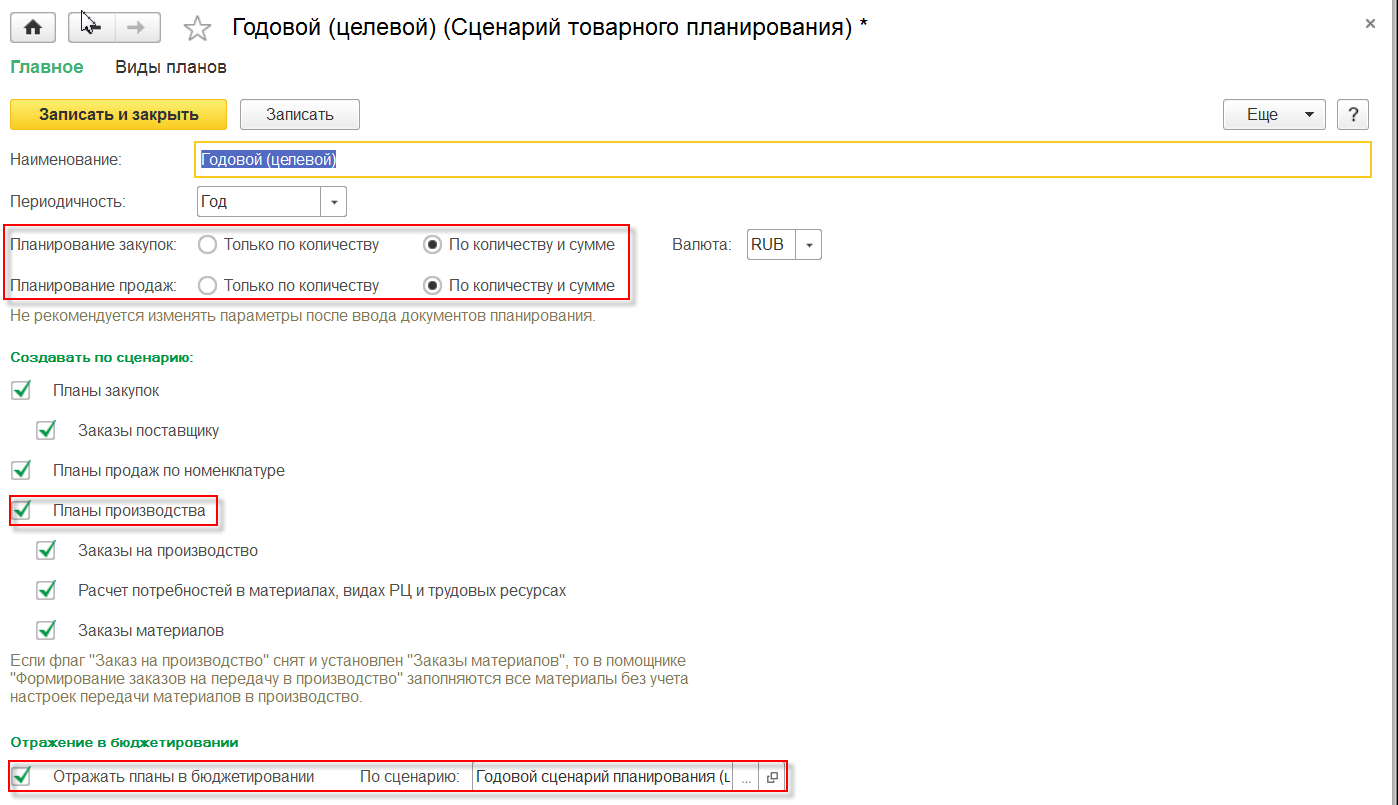1398x805 pixels.
Task: Toggle 'Планы продаж по номенклатуре' checkbox
Action: pos(20,469)
